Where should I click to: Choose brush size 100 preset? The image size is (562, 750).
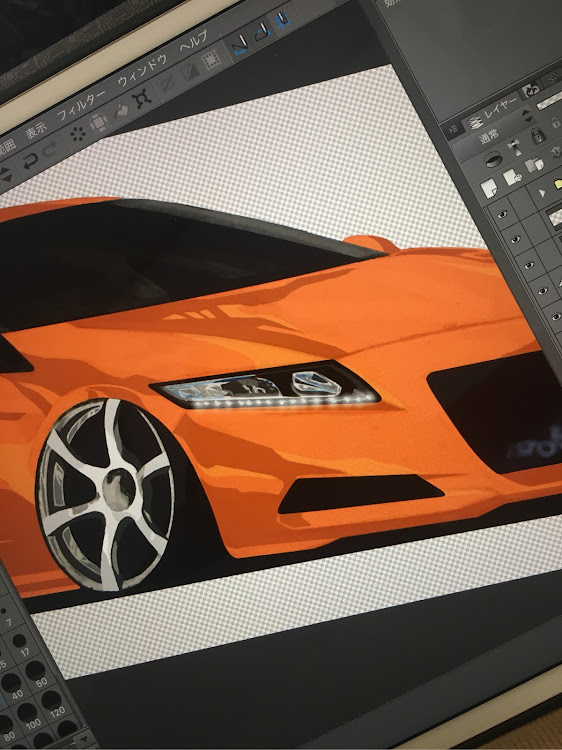click(28, 716)
